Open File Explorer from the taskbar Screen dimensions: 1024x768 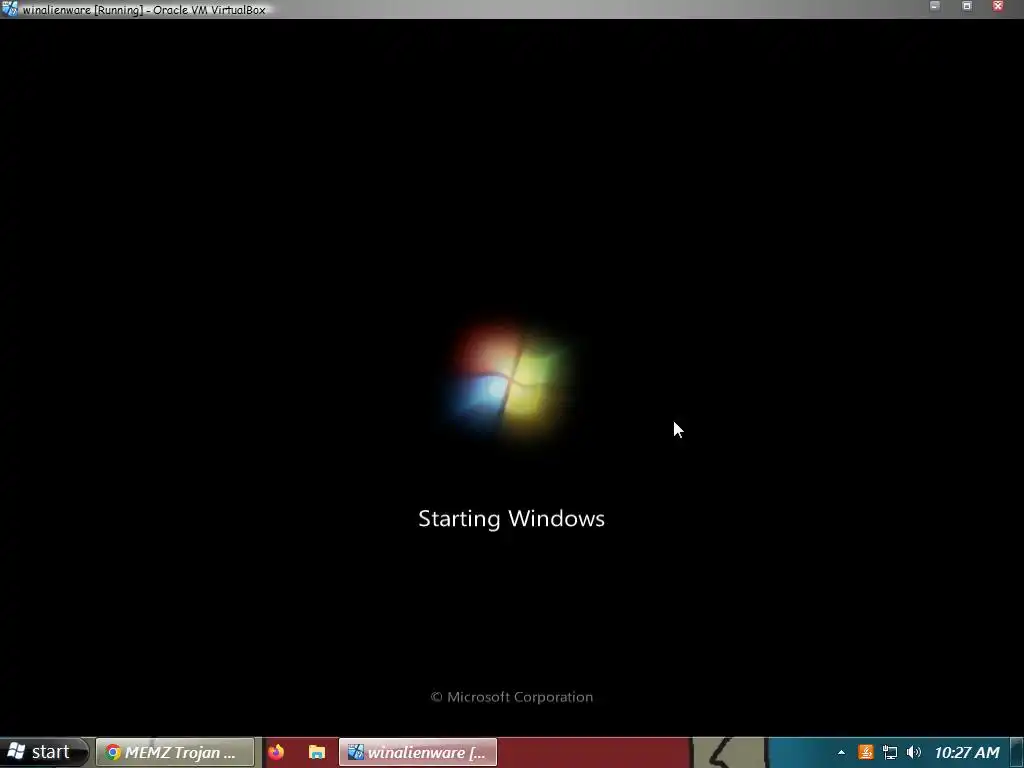(x=317, y=752)
